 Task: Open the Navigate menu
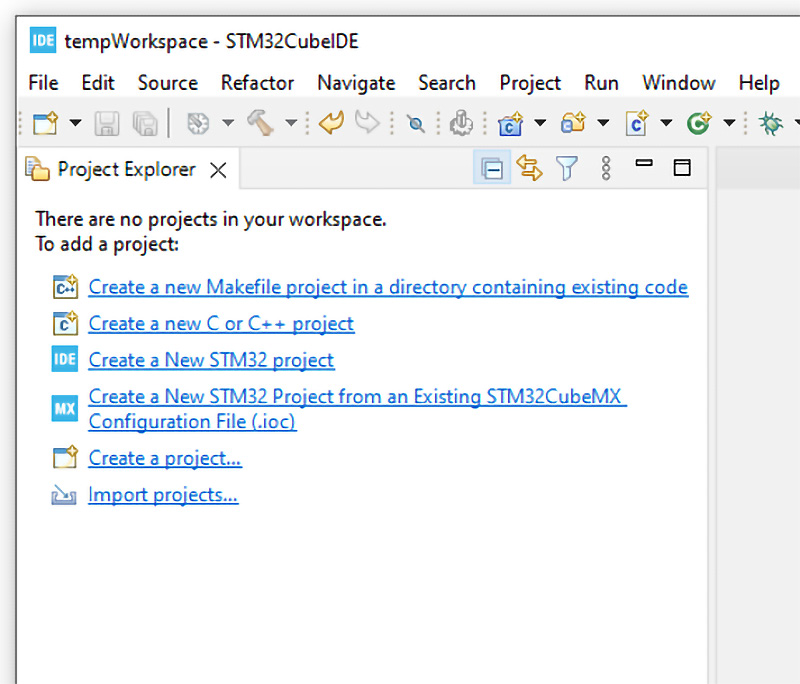(x=356, y=84)
